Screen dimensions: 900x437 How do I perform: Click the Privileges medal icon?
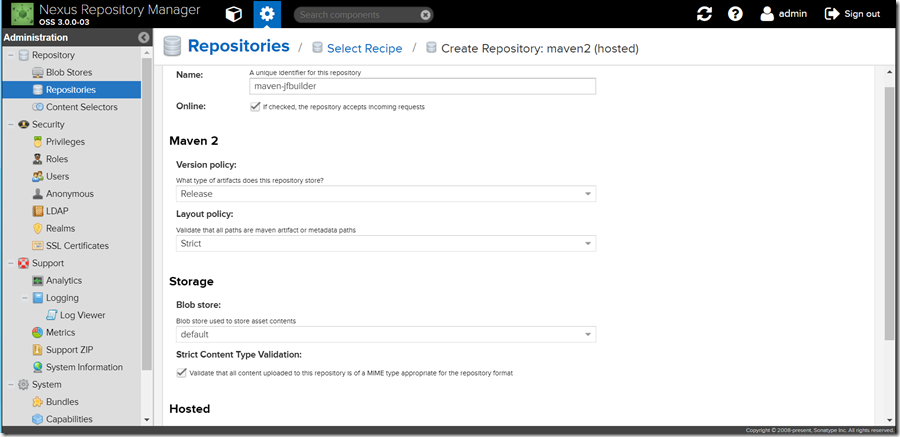(x=37, y=142)
